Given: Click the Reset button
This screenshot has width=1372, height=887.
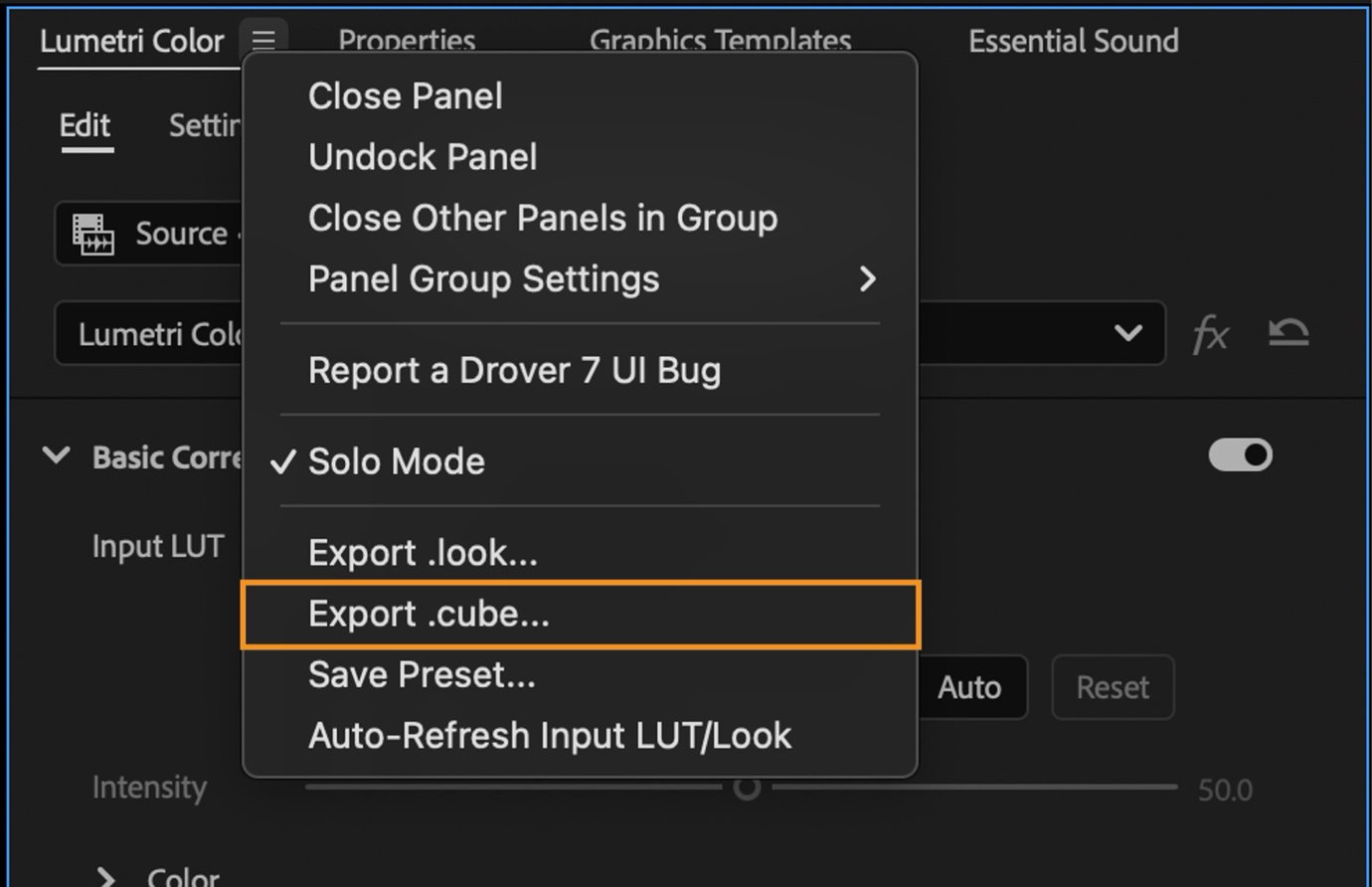Looking at the screenshot, I should 1113,687.
